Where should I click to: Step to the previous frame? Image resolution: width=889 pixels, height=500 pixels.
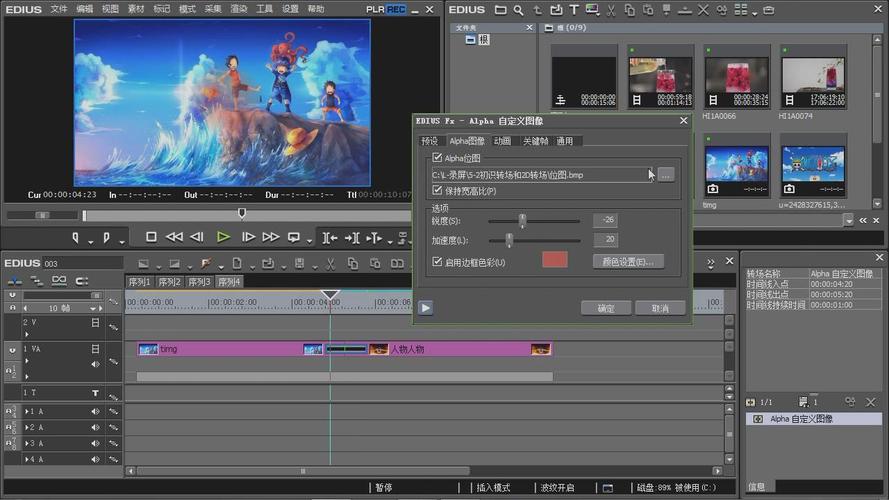[197, 237]
